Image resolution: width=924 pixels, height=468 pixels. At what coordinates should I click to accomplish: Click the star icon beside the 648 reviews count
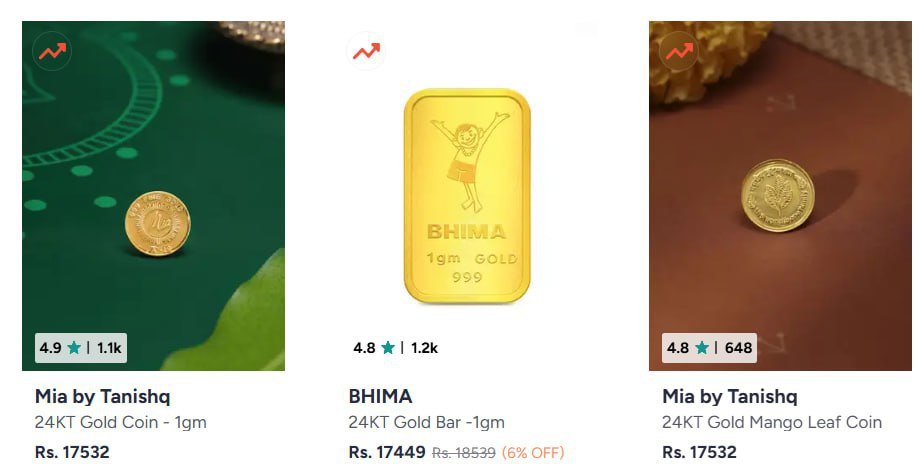pos(701,348)
